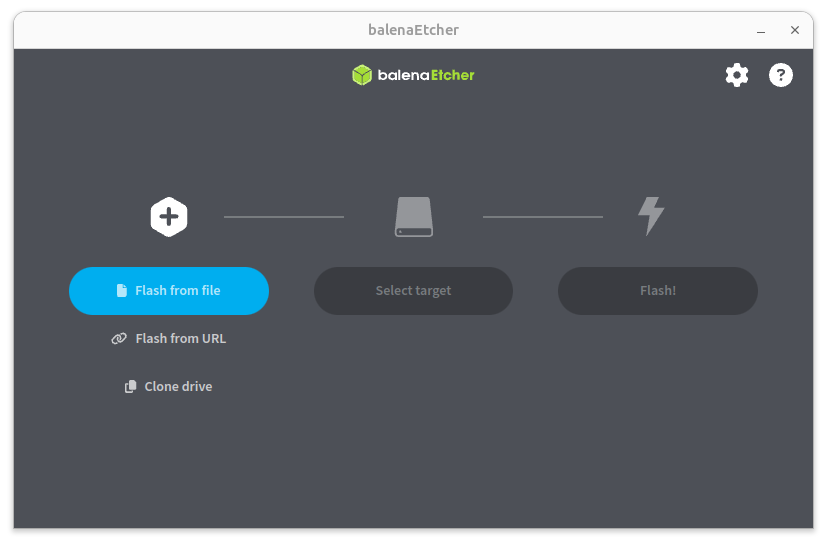Click the Select target button
827x545 pixels.
[414, 291]
